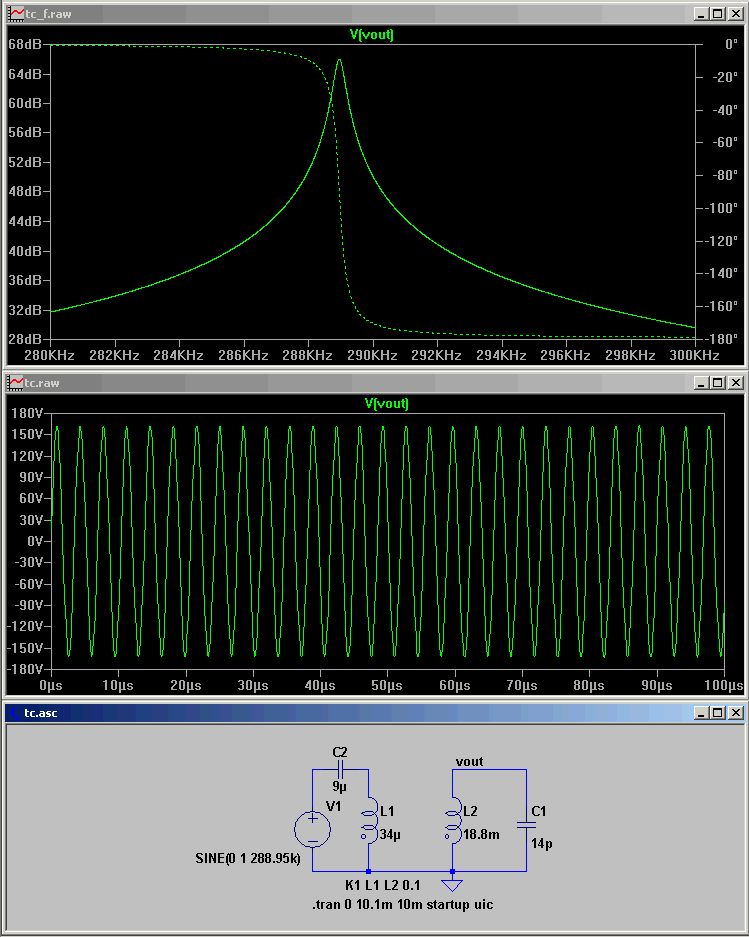The height and width of the screenshot is (937, 749).
Task: Select inductor L1 symbol in schematic
Action: point(369,820)
